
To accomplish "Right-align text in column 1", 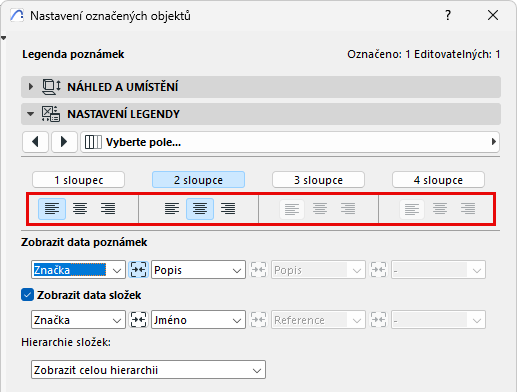I will point(108,209).
